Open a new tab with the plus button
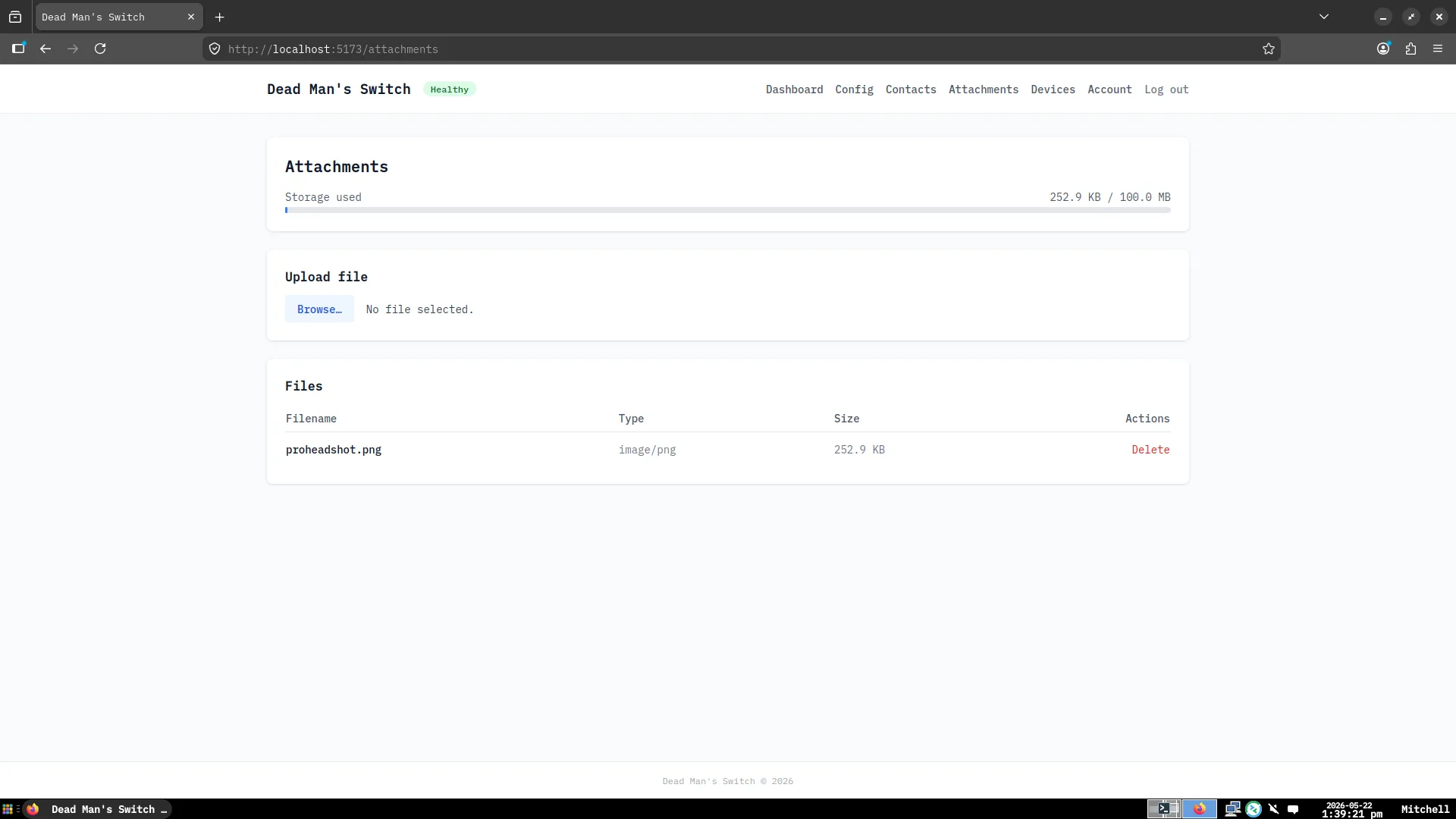 click(220, 17)
